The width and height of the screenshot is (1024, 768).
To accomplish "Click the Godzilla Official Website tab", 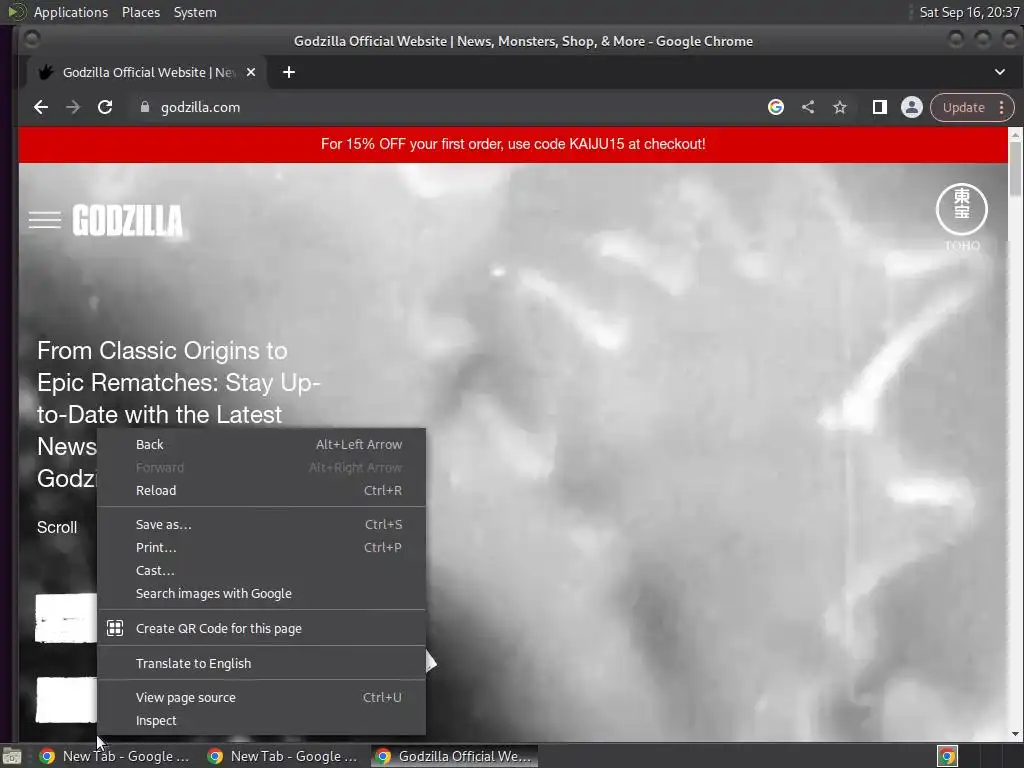I will coord(147,72).
